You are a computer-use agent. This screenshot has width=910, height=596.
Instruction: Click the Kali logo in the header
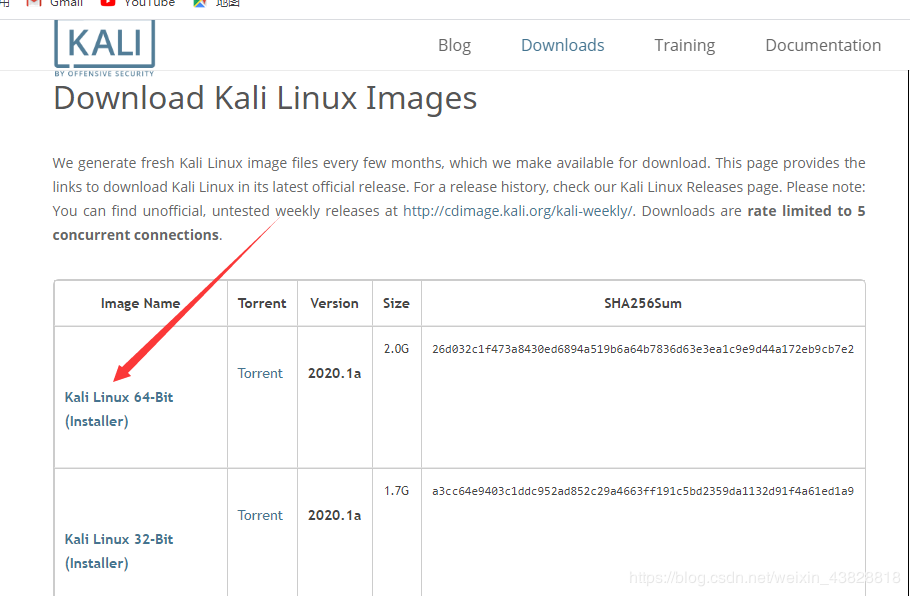click(104, 48)
